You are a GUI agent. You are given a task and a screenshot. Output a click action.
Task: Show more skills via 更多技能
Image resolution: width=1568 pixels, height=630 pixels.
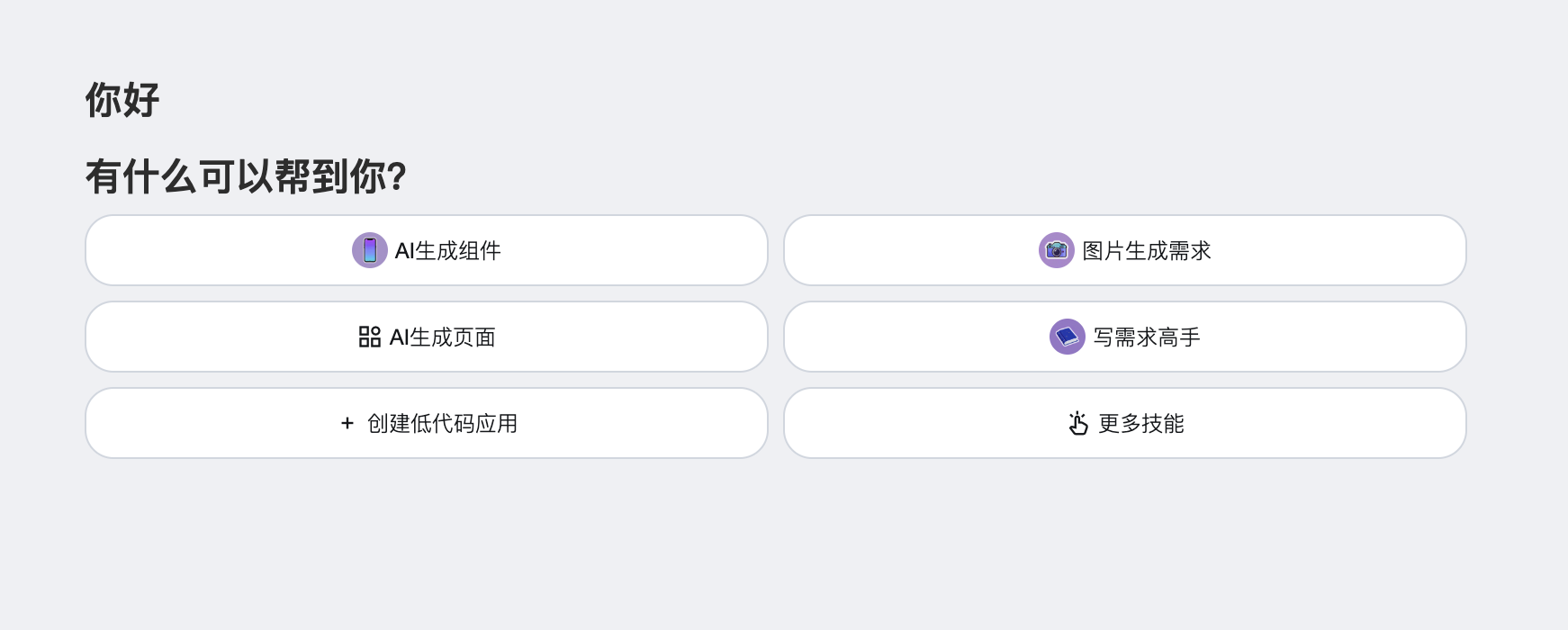[1124, 423]
